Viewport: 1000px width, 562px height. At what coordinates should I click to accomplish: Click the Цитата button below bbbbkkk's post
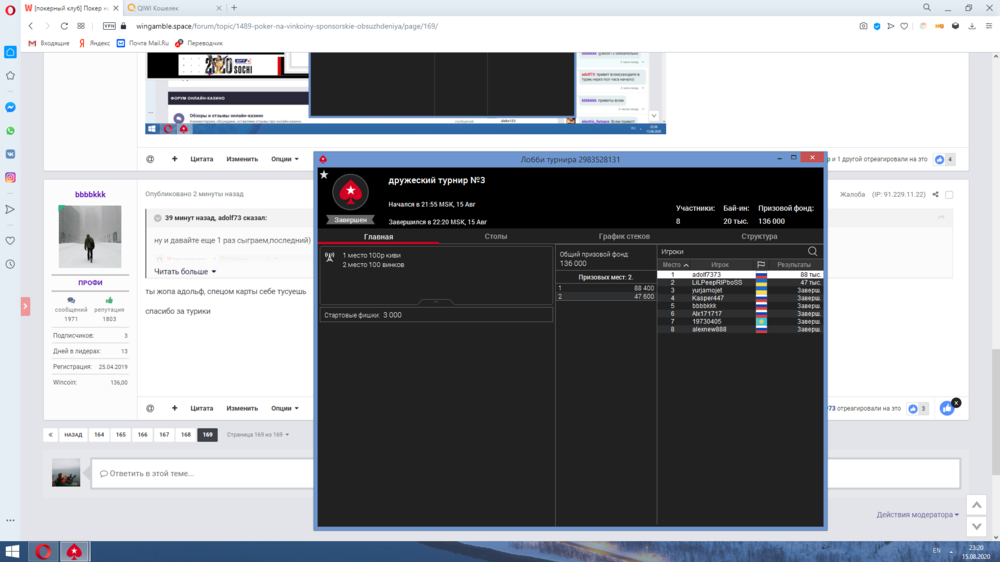point(202,408)
